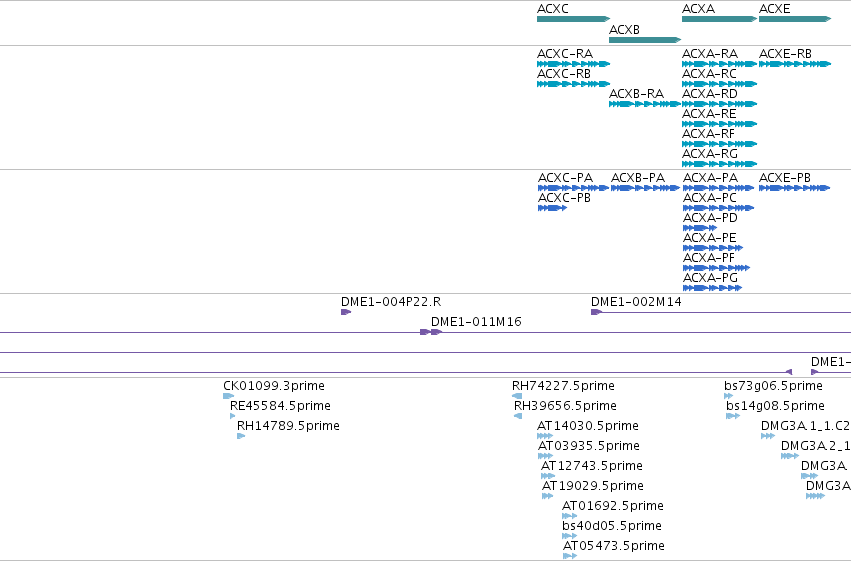Select EST bs73g06.5prime
The width and height of the screenshot is (851, 561).
tap(728, 396)
